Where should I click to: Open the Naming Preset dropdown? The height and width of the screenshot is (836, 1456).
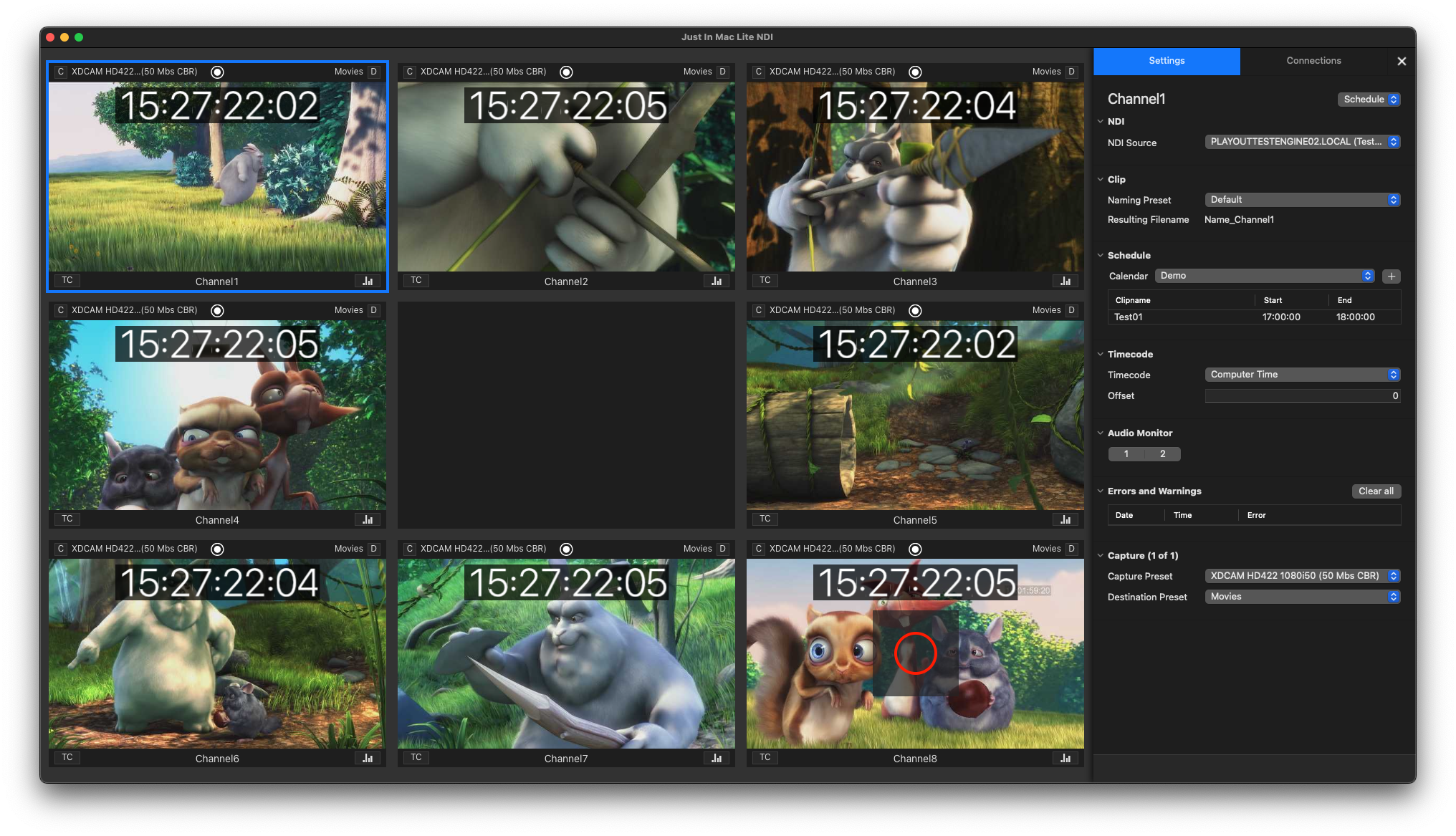pos(1302,200)
